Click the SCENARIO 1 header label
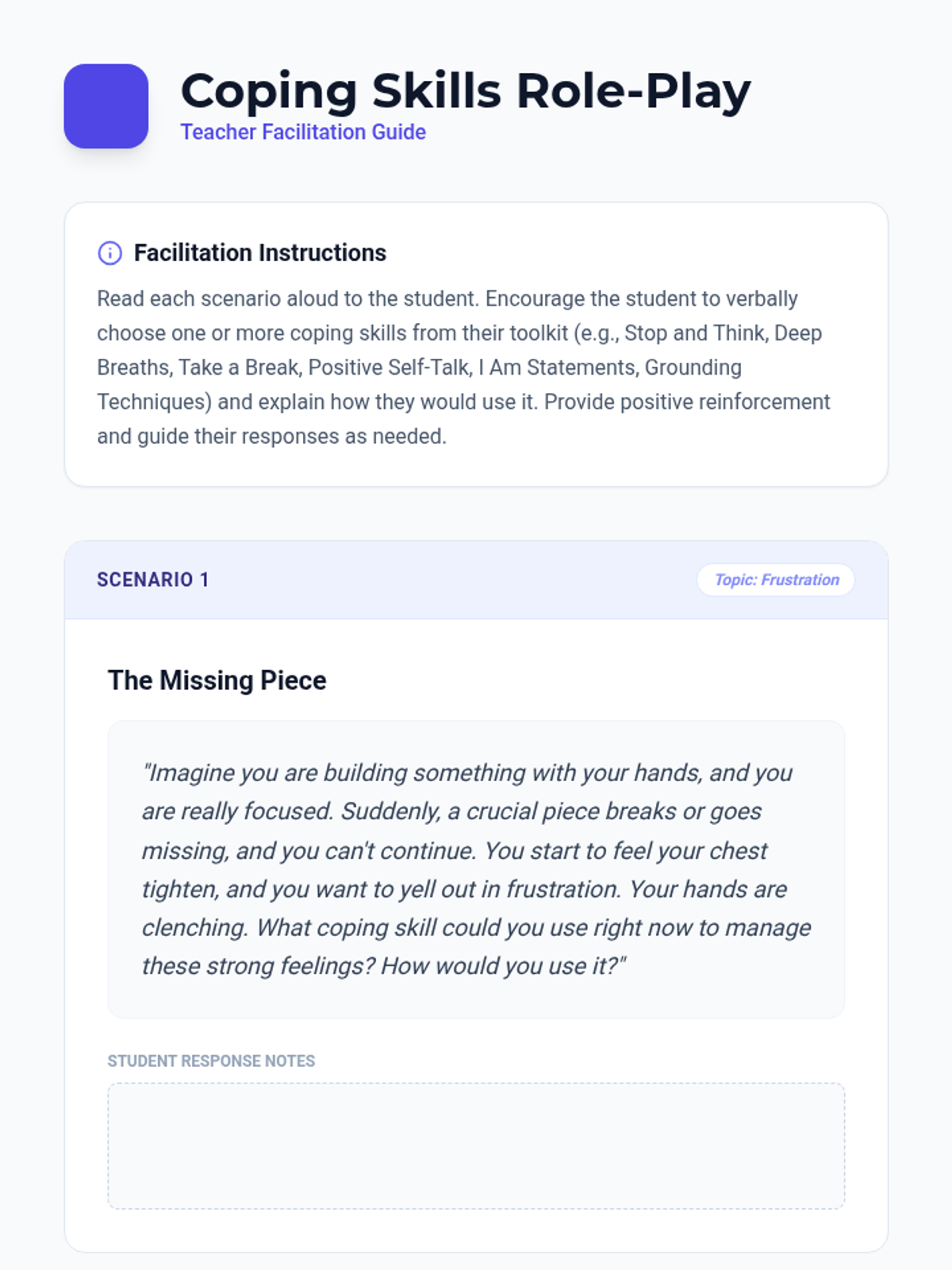Image resolution: width=952 pixels, height=1270 pixels. (x=152, y=580)
